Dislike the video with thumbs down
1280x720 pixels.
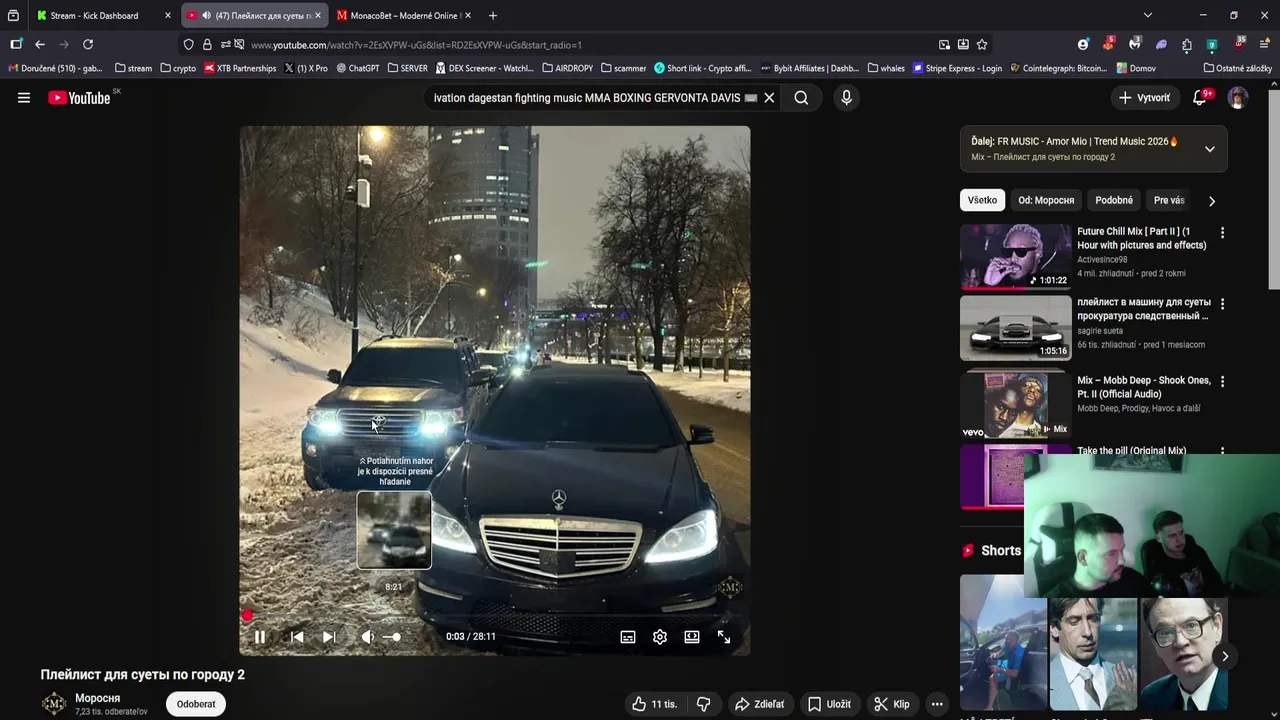pyautogui.click(x=703, y=704)
